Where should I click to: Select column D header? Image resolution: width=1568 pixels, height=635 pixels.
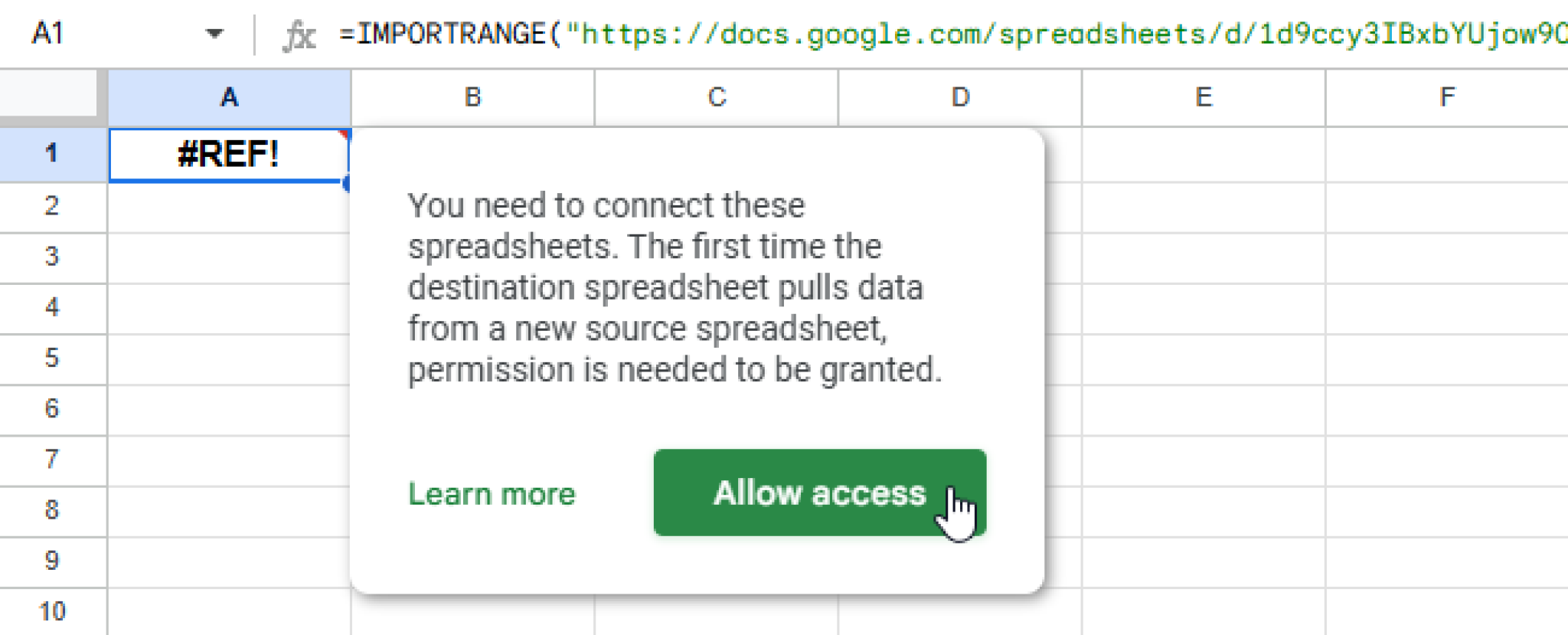click(959, 97)
